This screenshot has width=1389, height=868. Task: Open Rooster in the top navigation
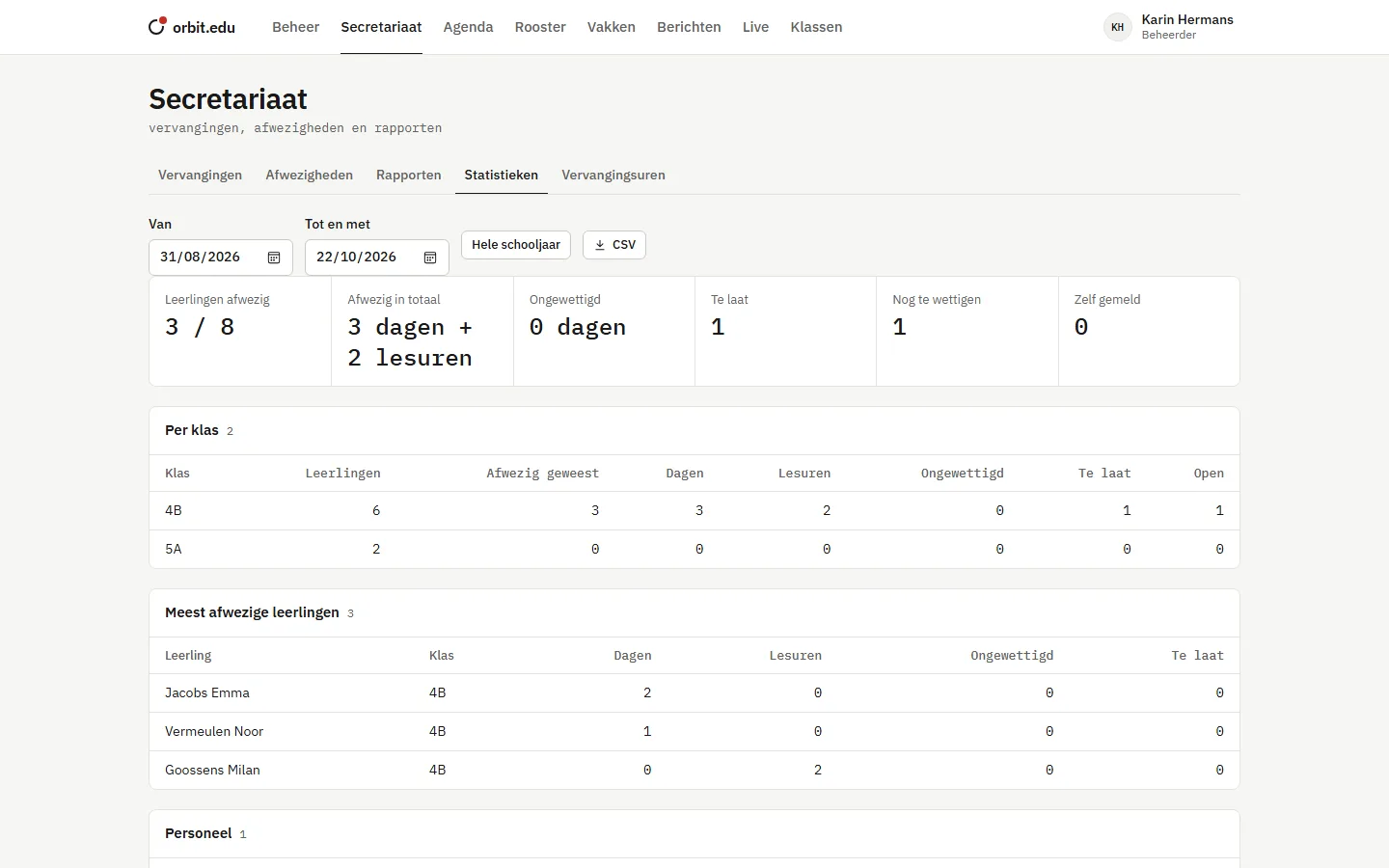(x=540, y=27)
